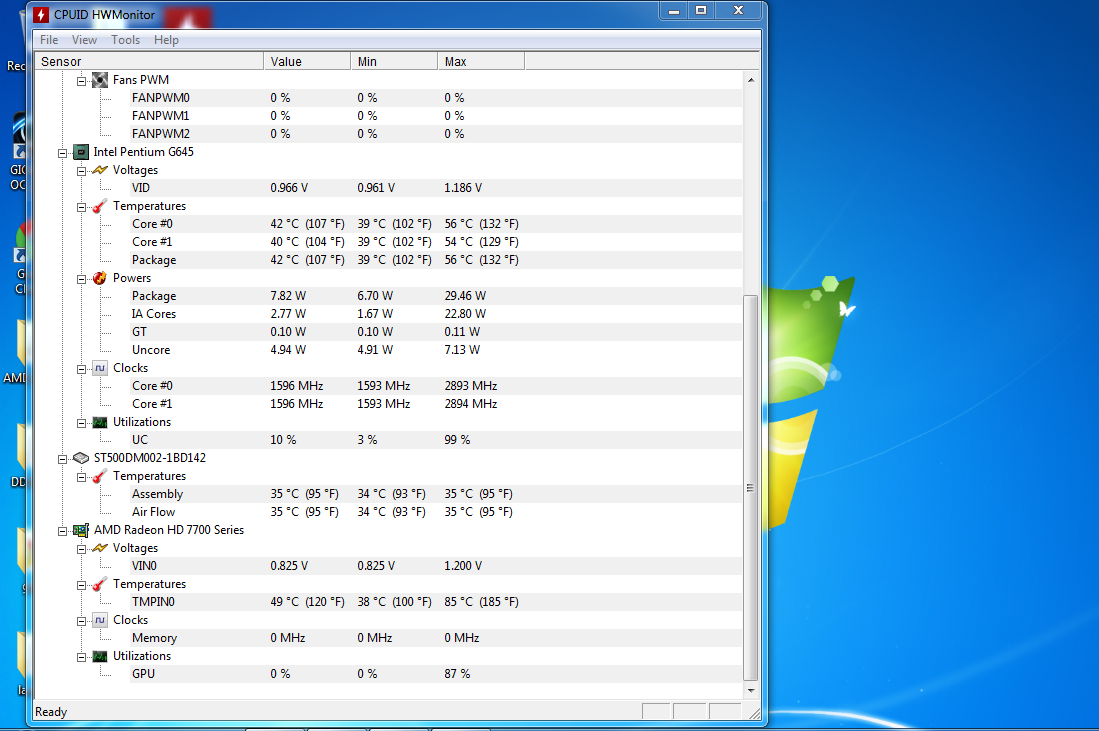Viewport: 1099px width, 731px height.
Task: Click the AMD Radeon graphics card icon
Action: 81,530
